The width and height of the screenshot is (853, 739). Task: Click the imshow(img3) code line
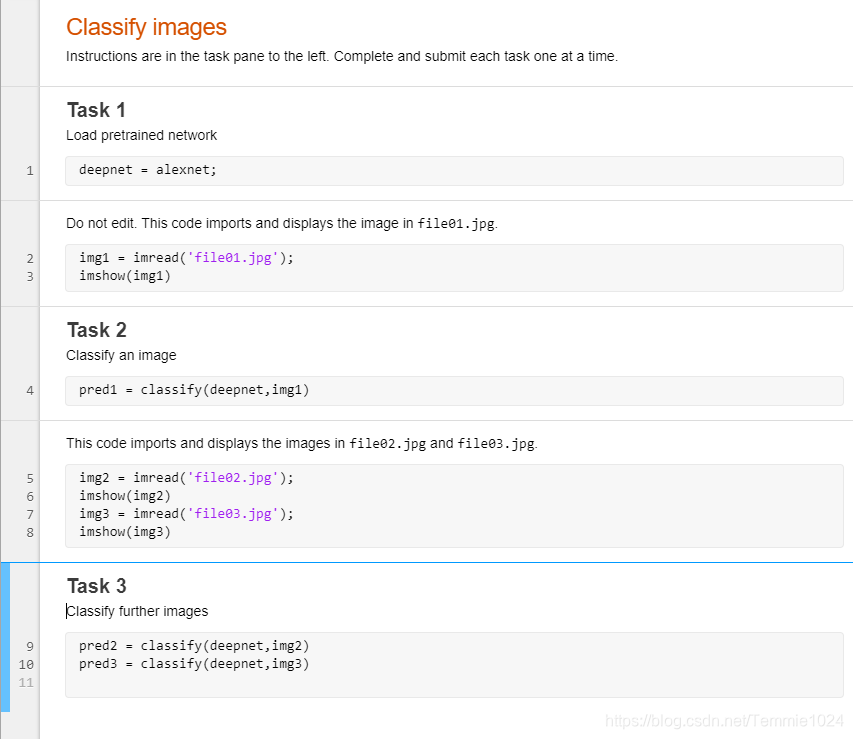125,532
